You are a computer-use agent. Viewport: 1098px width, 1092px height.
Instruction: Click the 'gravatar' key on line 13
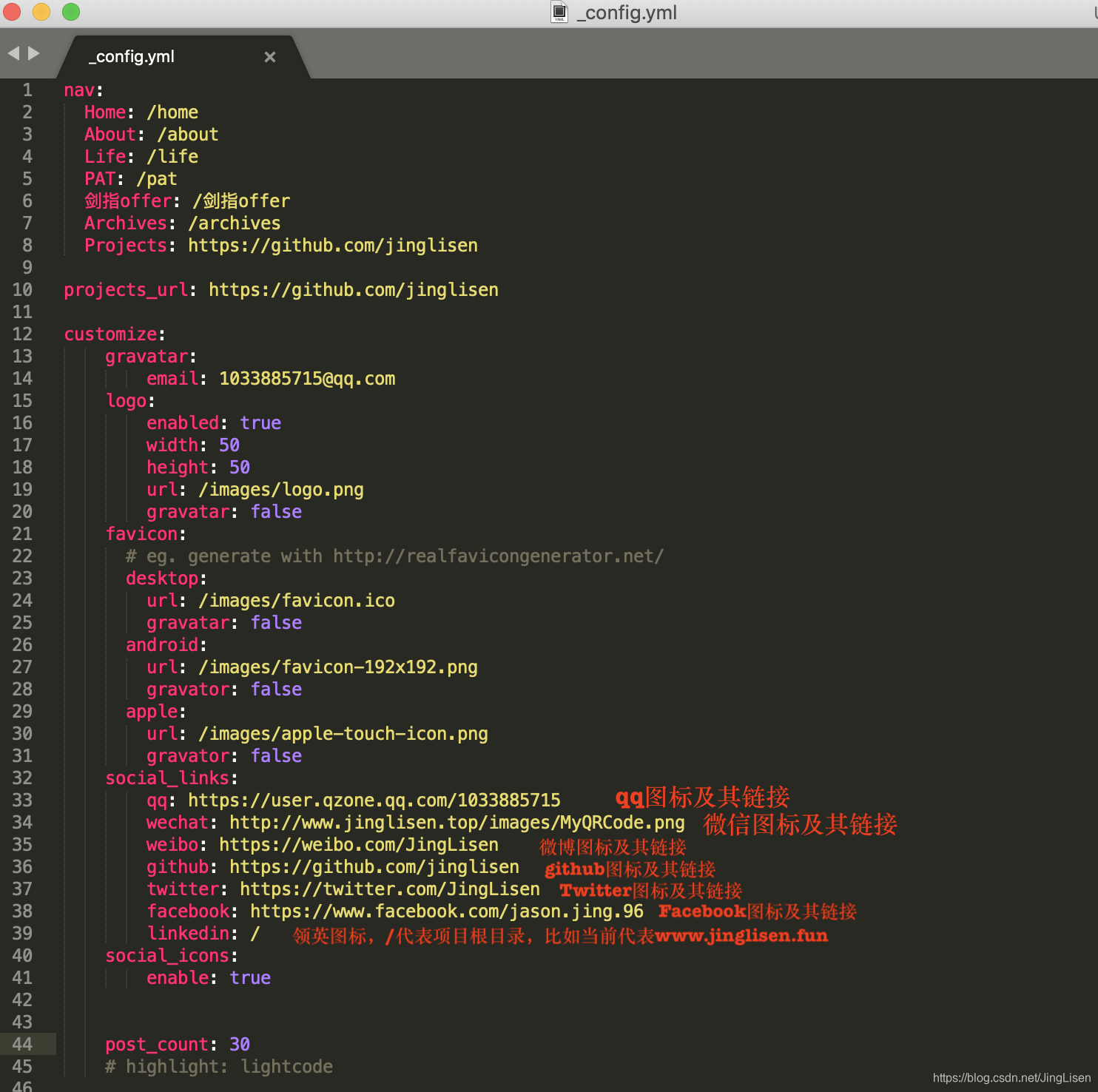[x=146, y=357]
